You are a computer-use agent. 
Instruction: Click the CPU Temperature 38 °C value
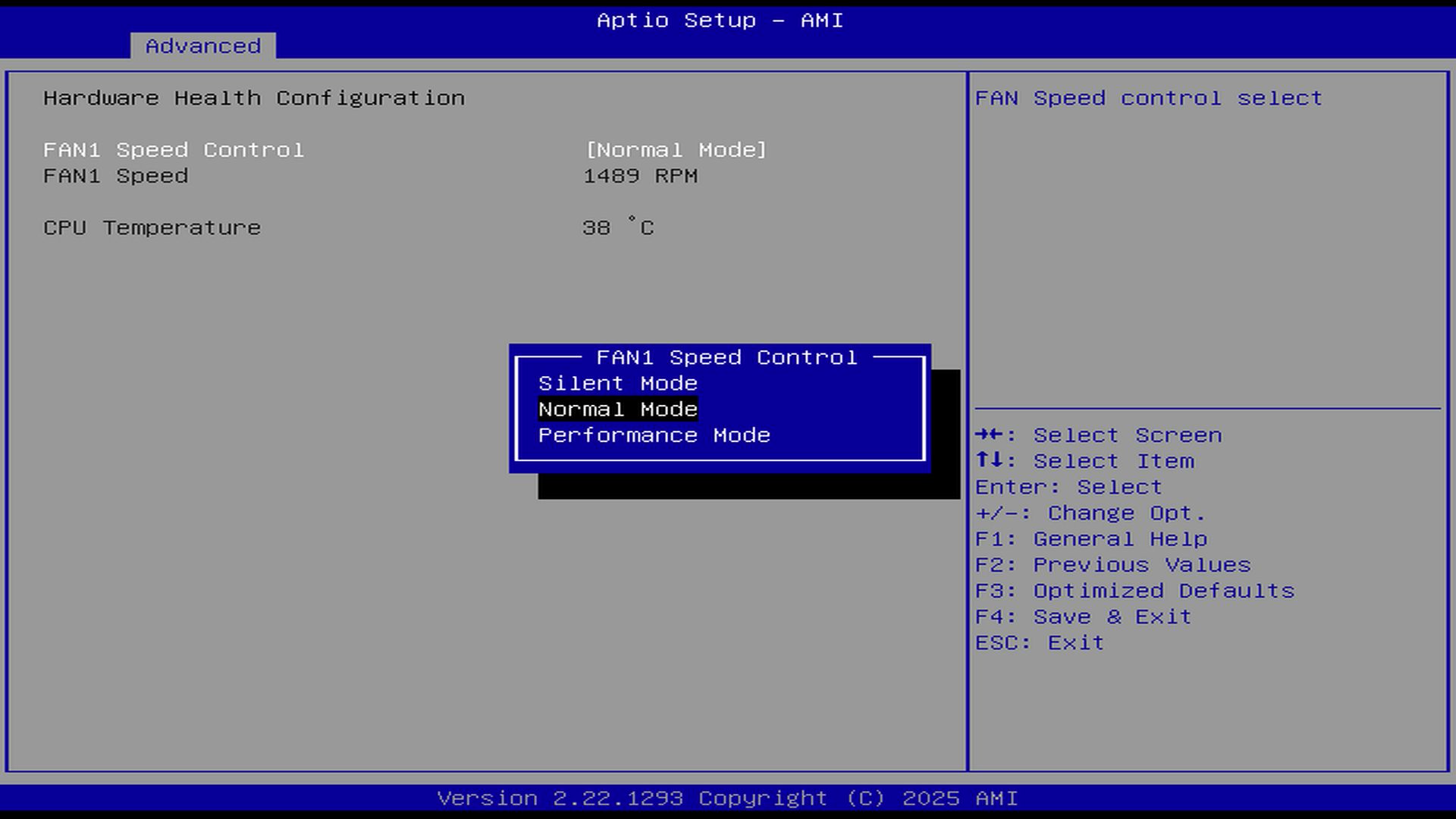617,227
